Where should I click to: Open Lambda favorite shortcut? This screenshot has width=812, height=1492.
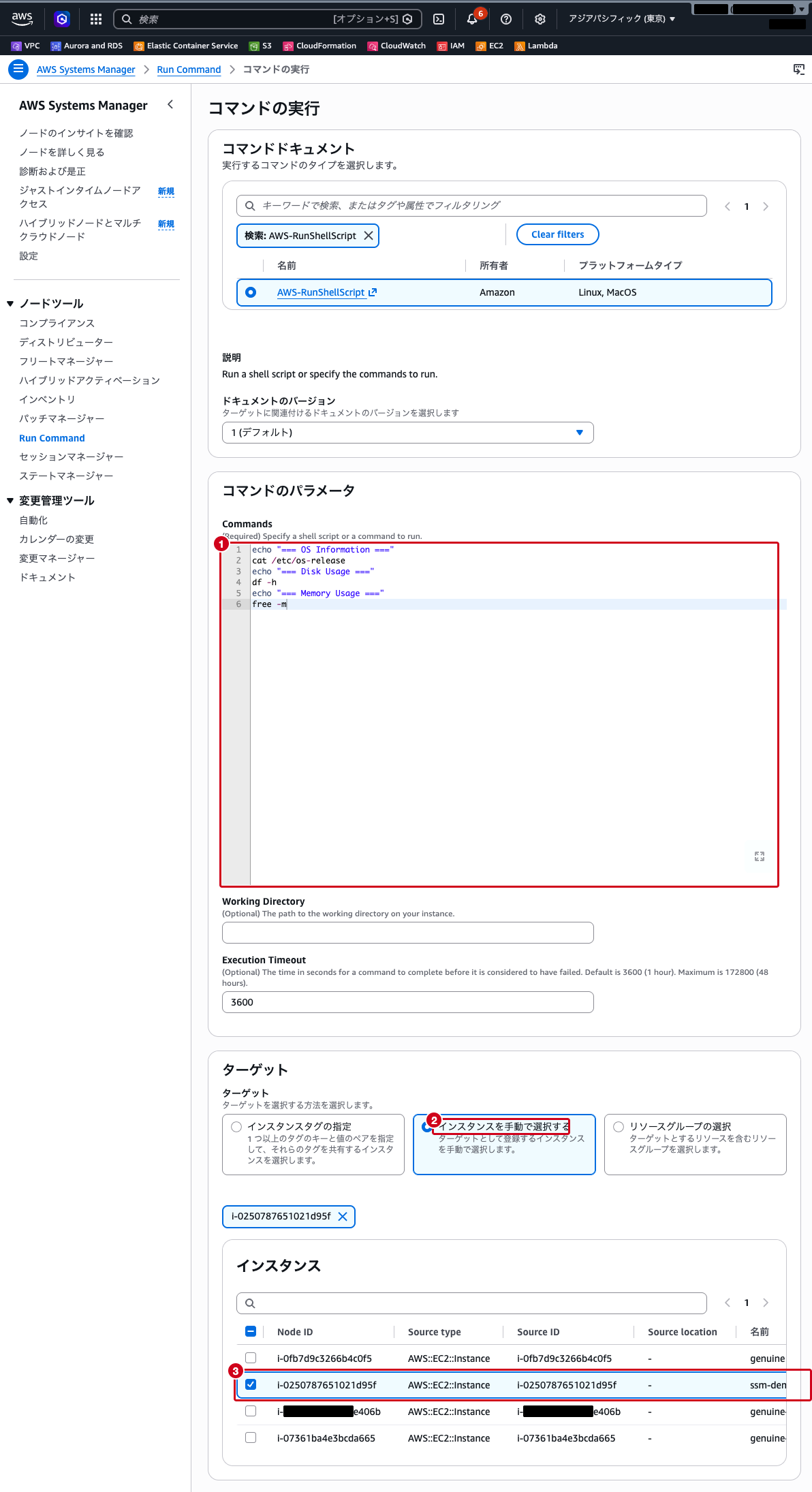536,46
